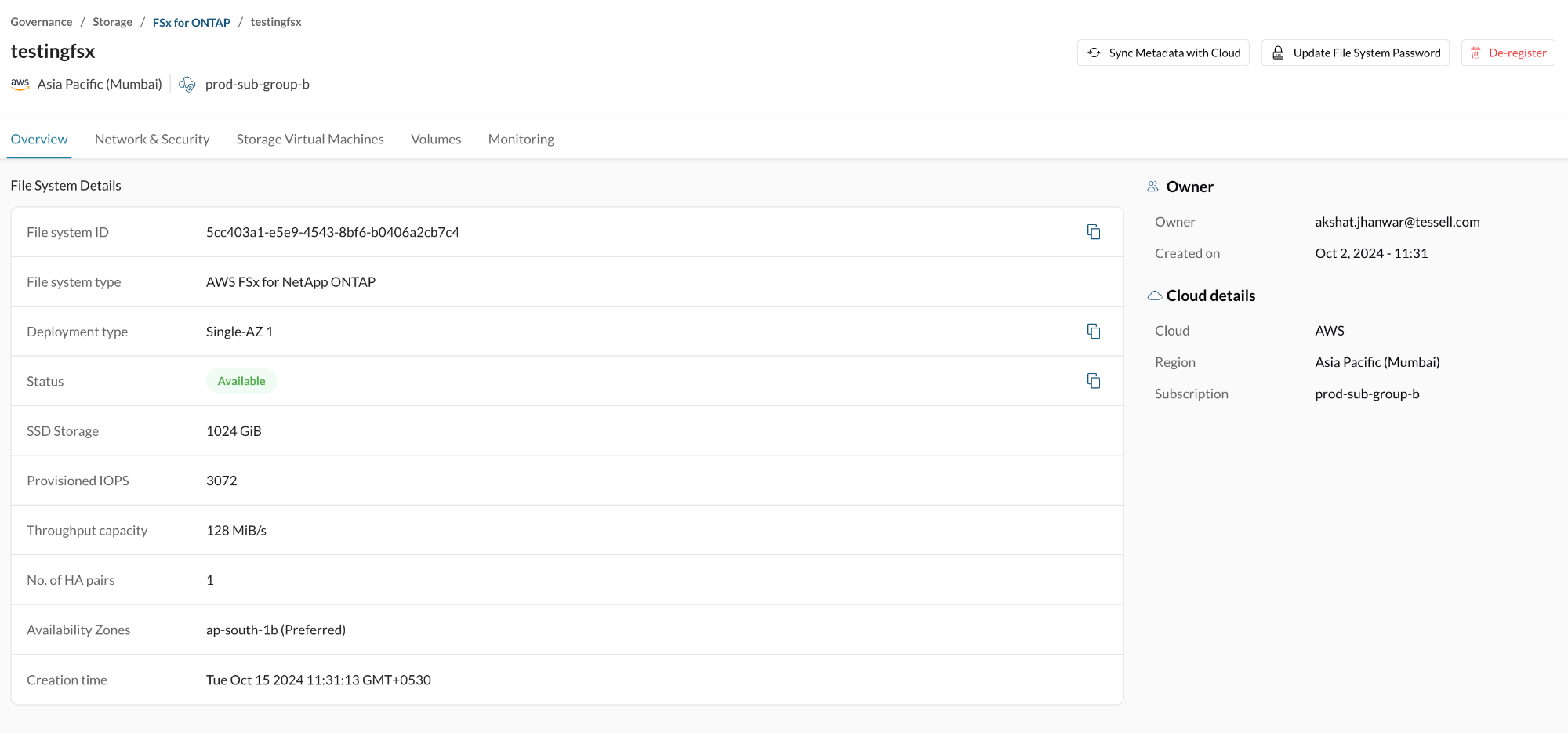Click the 3072 IOPS value

[222, 481]
